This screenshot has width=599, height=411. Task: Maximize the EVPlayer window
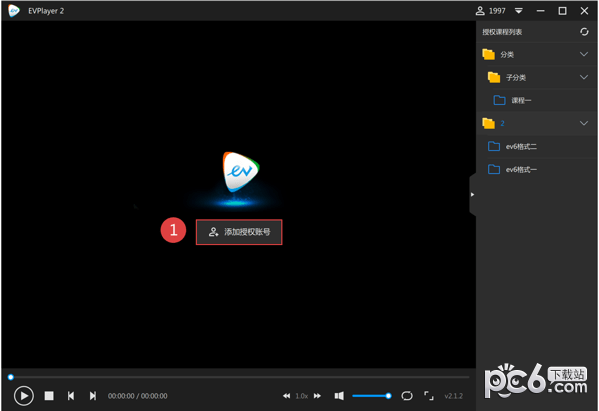click(x=562, y=11)
